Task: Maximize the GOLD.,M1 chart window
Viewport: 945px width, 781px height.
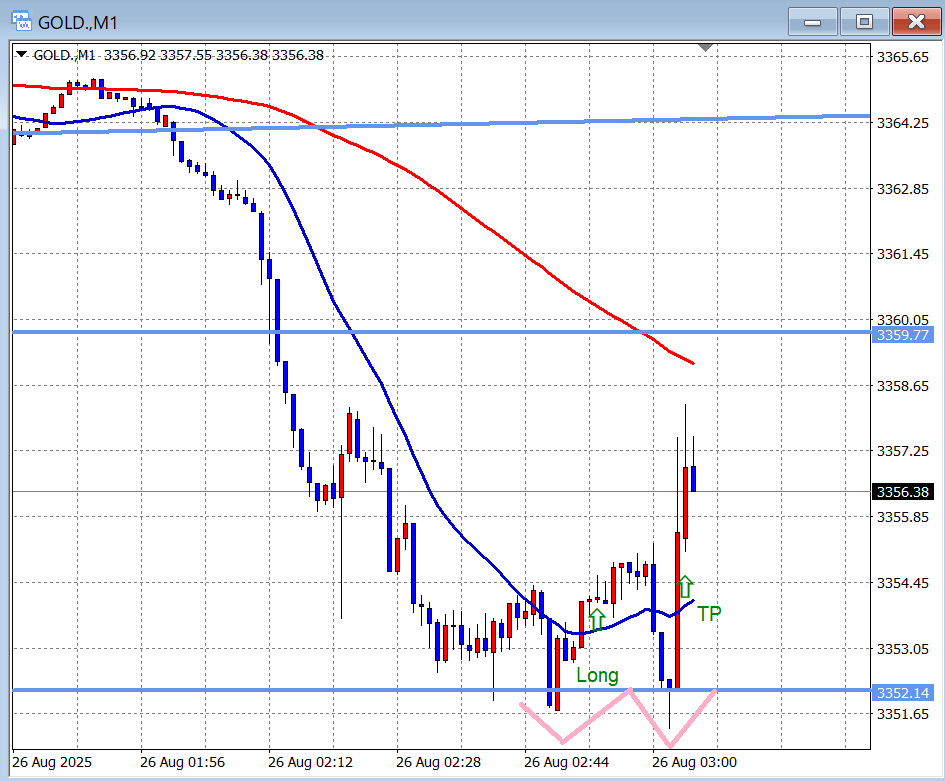Action: tap(864, 21)
